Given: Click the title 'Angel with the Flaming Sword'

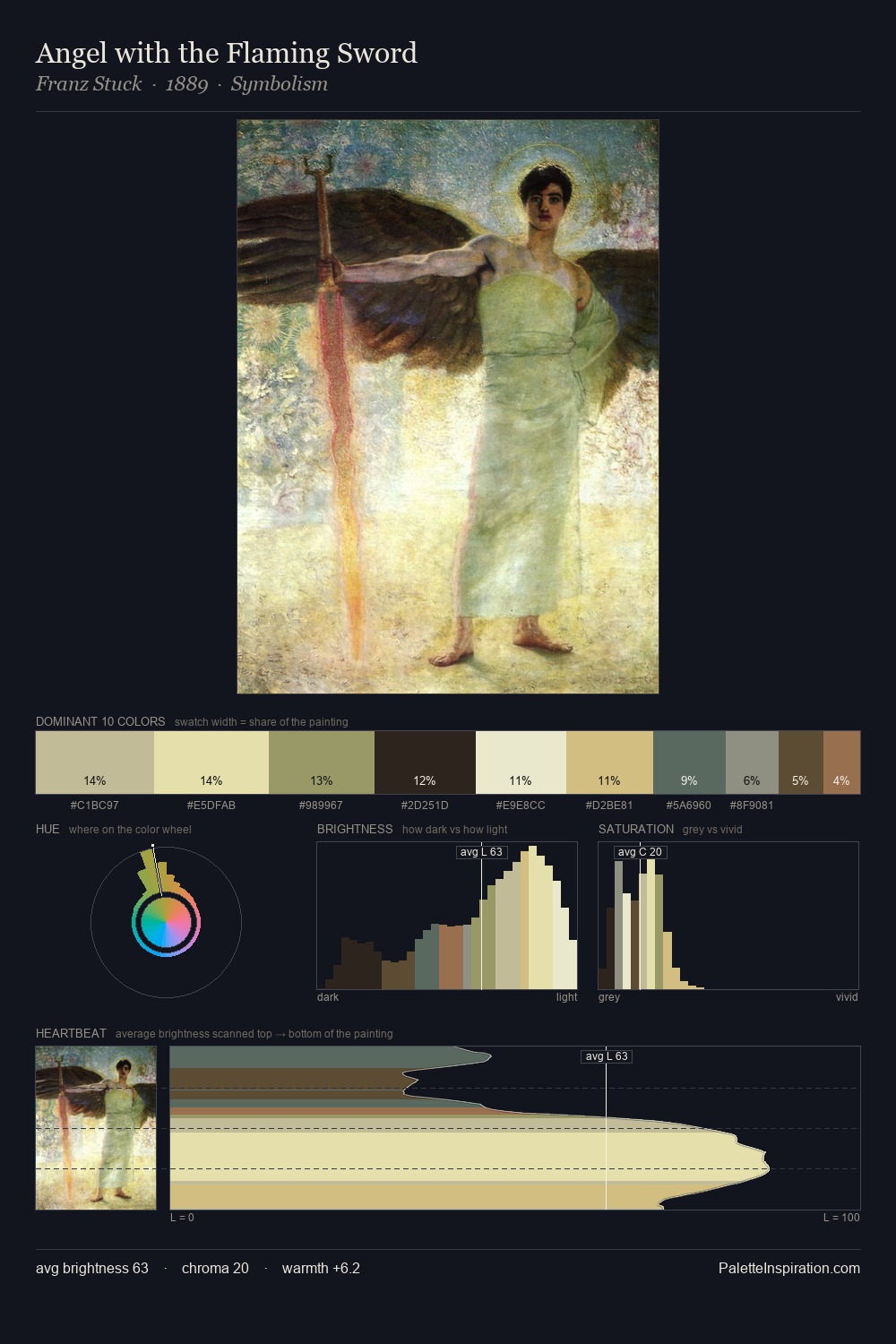Looking at the screenshot, I should point(227,54).
